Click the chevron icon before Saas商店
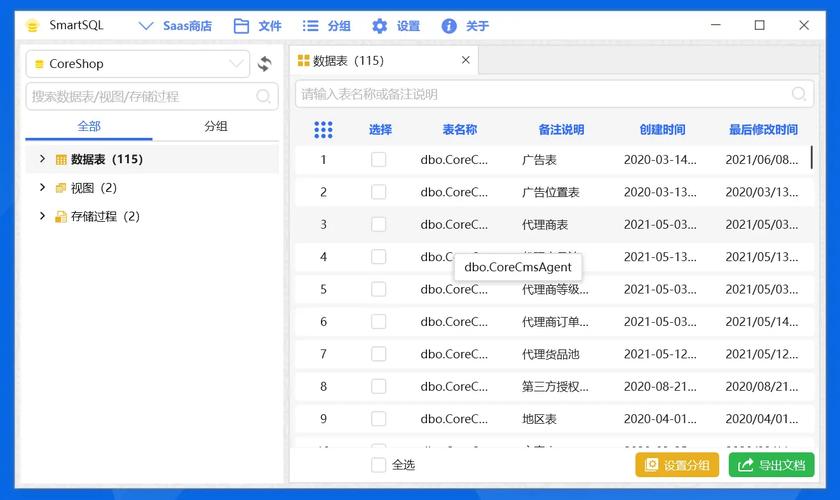Image resolution: width=840 pixels, height=500 pixels. tap(146, 26)
